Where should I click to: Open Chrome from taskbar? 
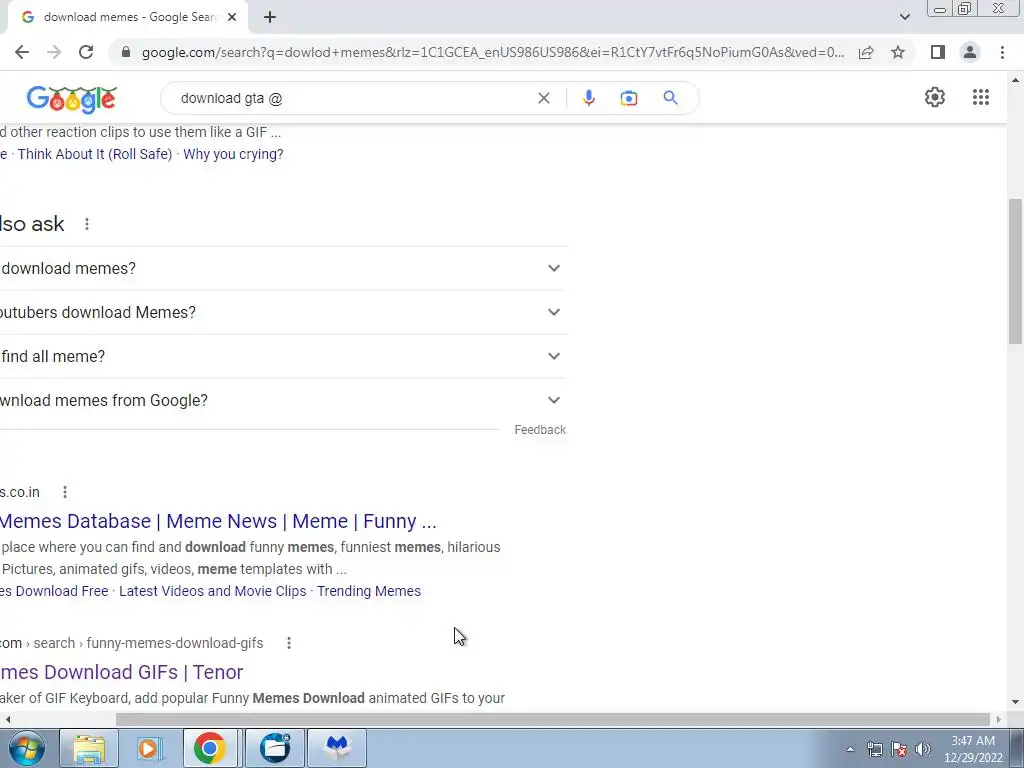[x=210, y=748]
